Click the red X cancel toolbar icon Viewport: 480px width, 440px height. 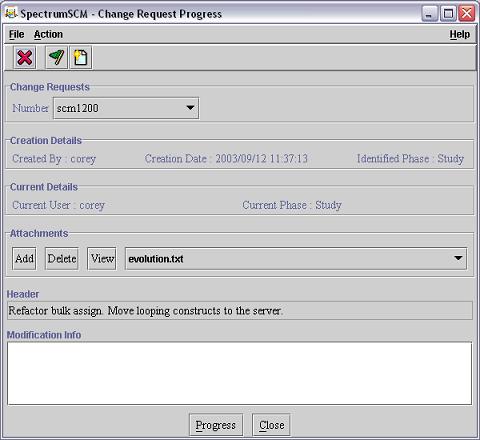(x=25, y=58)
